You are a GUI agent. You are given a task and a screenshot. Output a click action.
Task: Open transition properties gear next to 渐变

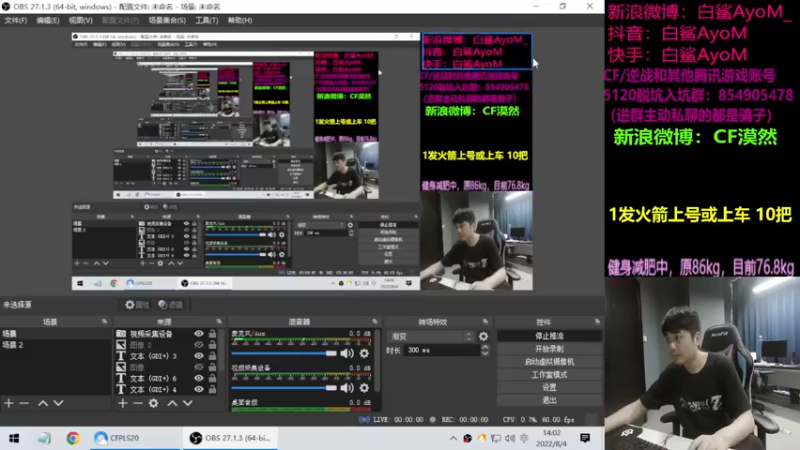point(483,336)
